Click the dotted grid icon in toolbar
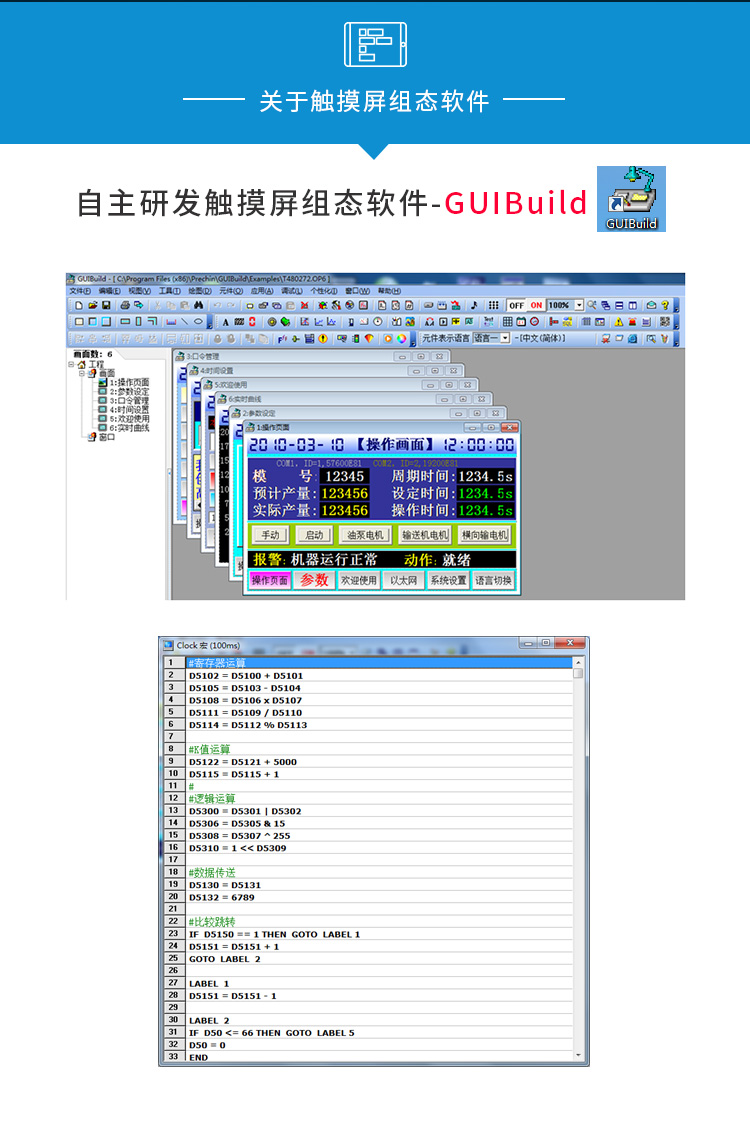The image size is (750, 1135). click(x=493, y=305)
